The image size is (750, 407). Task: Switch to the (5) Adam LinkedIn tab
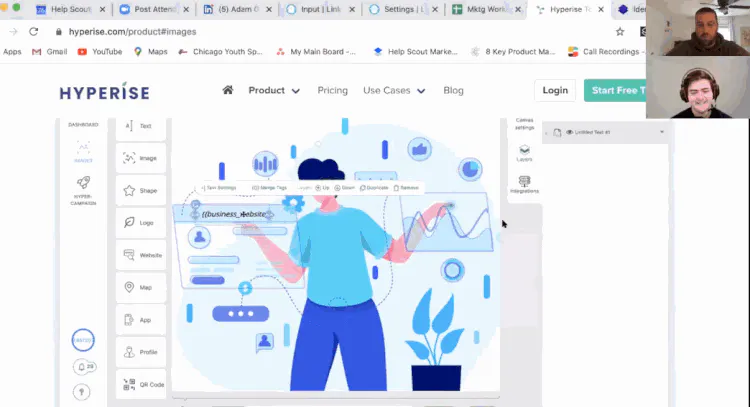pos(238,9)
